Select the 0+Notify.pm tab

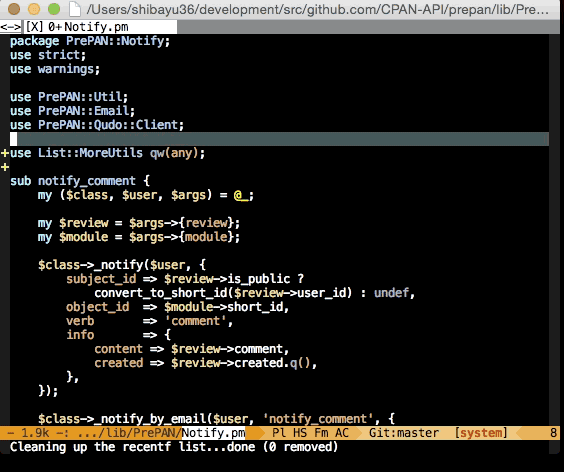[88, 27]
